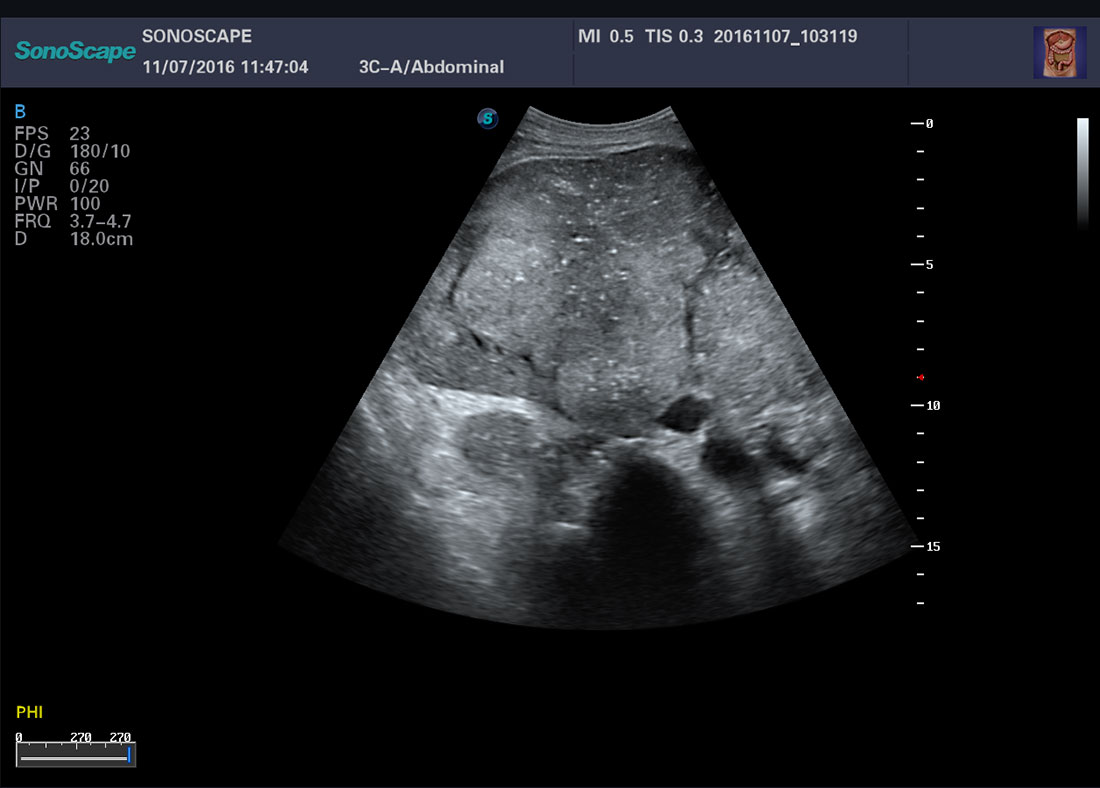Select the date and time 11/07/2016 11:47:04
The width and height of the screenshot is (1100, 788).
[225, 67]
